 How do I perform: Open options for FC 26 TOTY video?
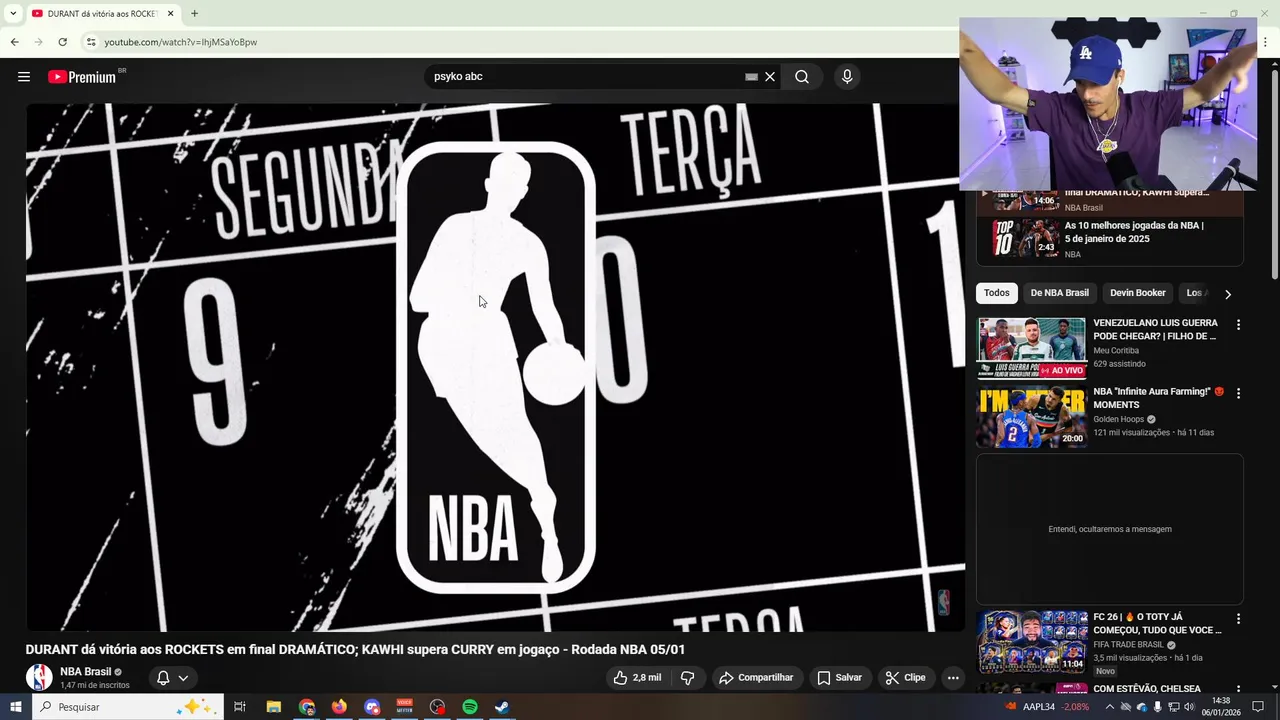tap(1238, 619)
